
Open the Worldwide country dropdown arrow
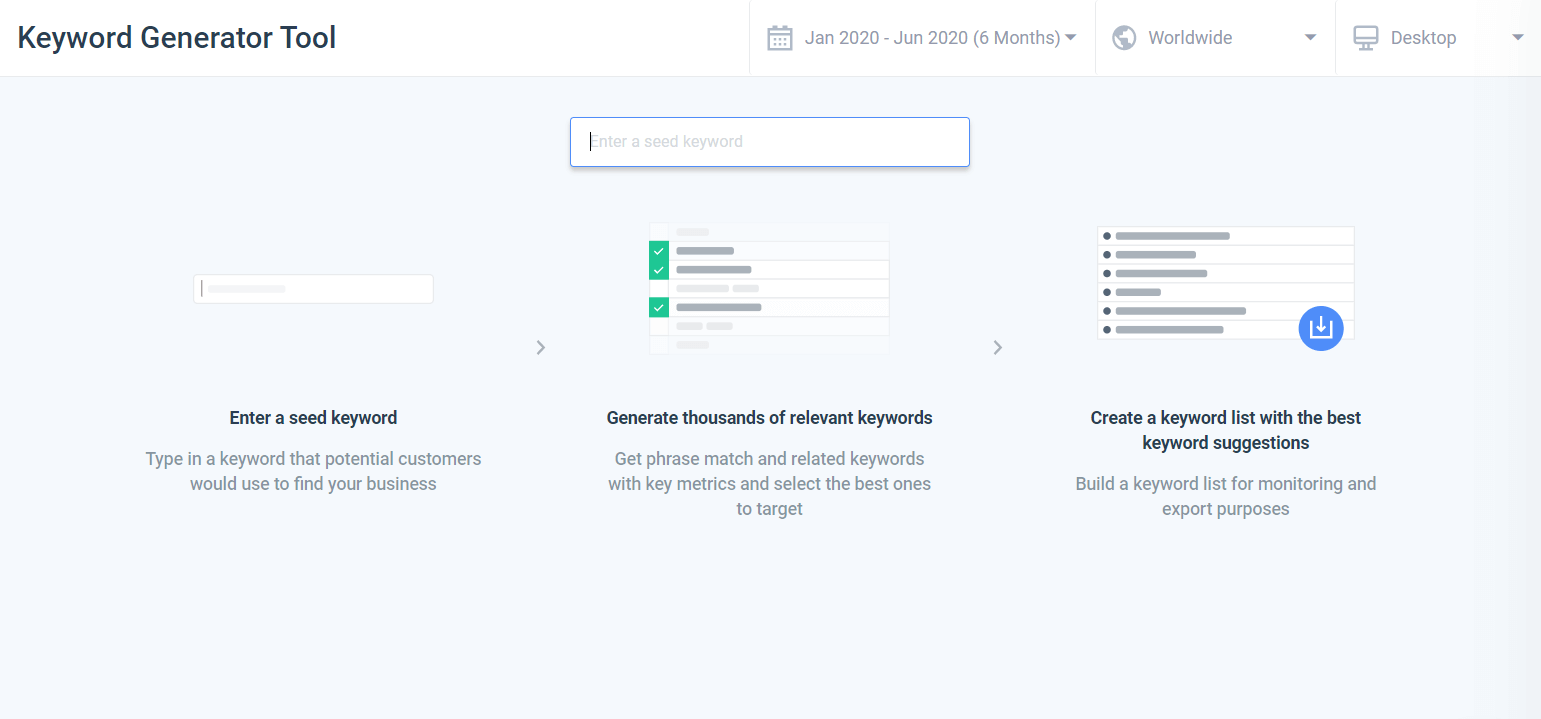(x=1310, y=38)
